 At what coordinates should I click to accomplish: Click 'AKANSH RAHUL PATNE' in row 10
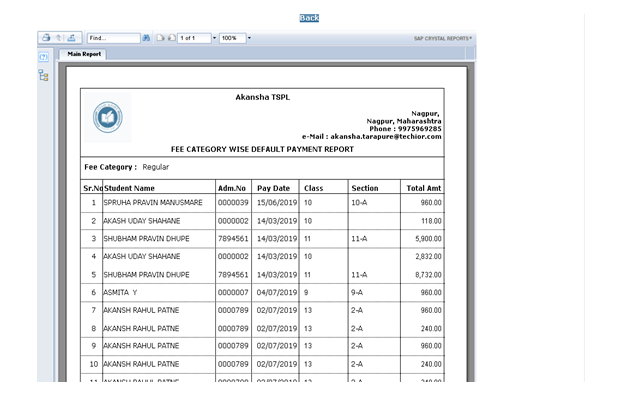click(141, 364)
